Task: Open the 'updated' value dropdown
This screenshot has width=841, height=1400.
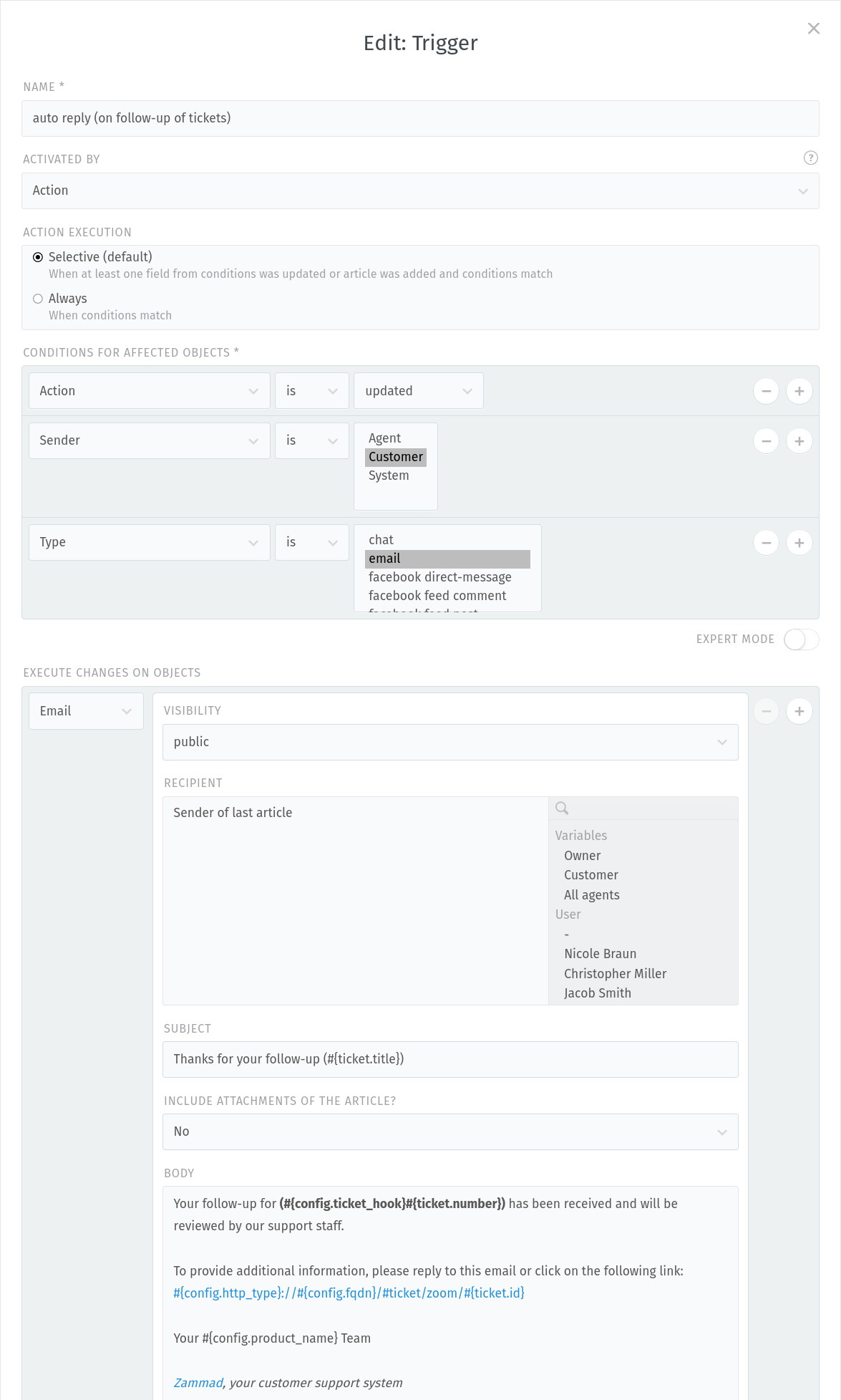Action: coord(419,391)
